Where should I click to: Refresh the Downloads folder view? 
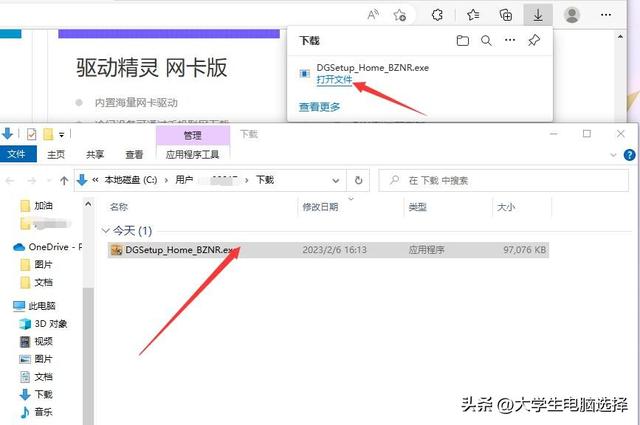(x=358, y=180)
